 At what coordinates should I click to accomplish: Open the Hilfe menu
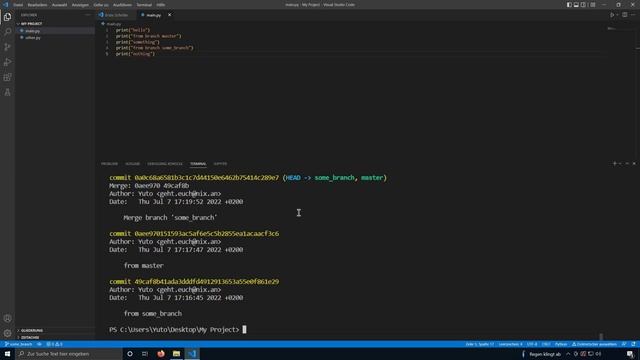pyautogui.click(x=161, y=5)
